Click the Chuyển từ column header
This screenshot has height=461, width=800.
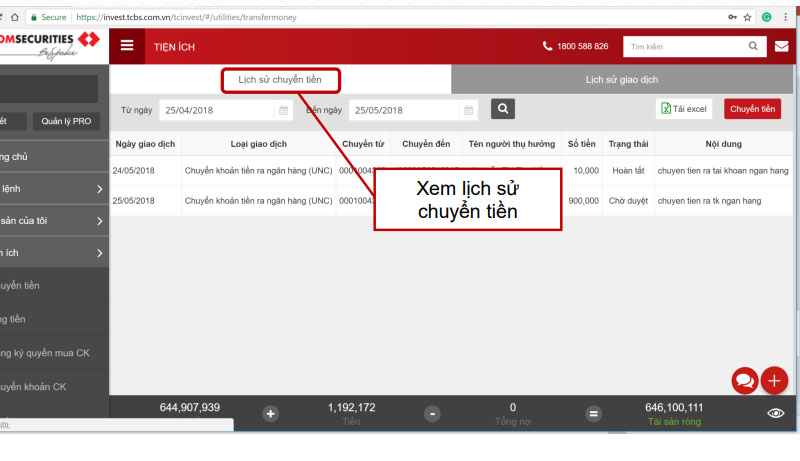point(363,144)
